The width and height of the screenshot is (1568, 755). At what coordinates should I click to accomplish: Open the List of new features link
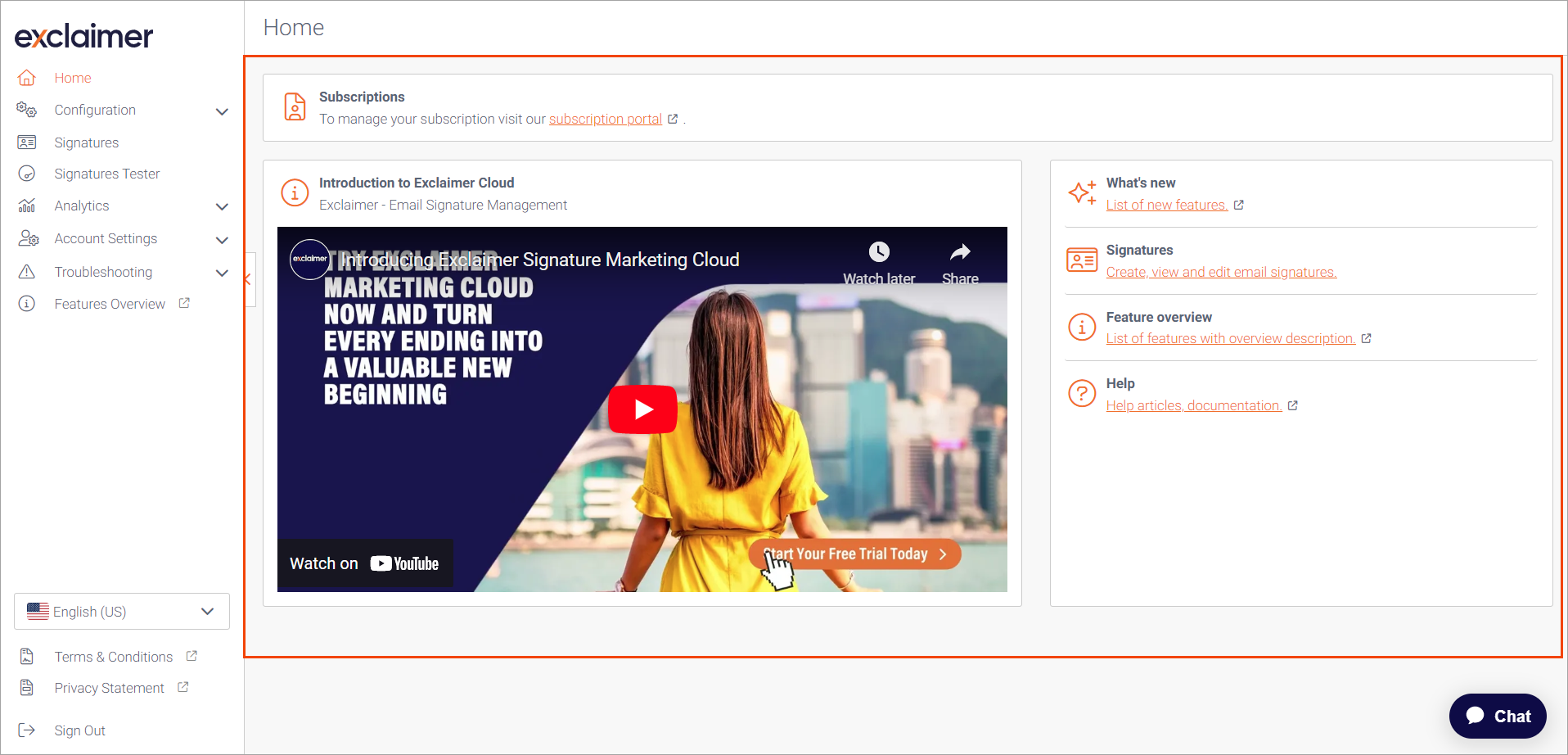1166,206
